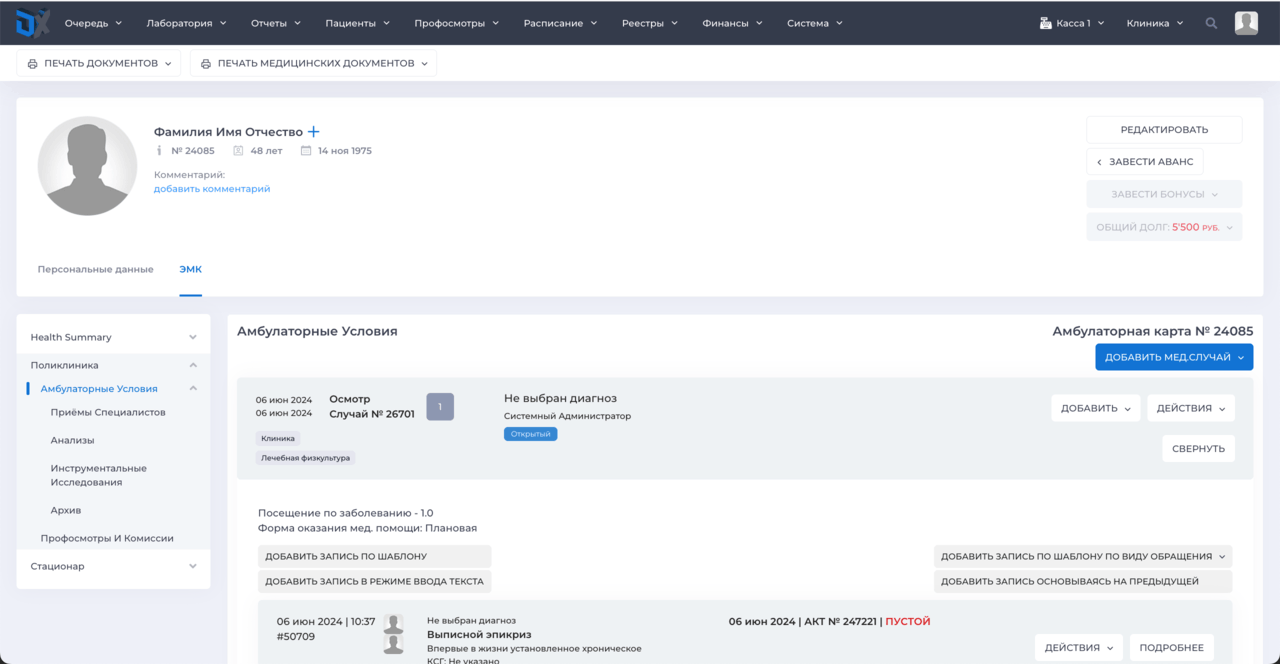Collapse Амбулаторные Условия tree node
The width and height of the screenshot is (1280, 664).
point(193,389)
